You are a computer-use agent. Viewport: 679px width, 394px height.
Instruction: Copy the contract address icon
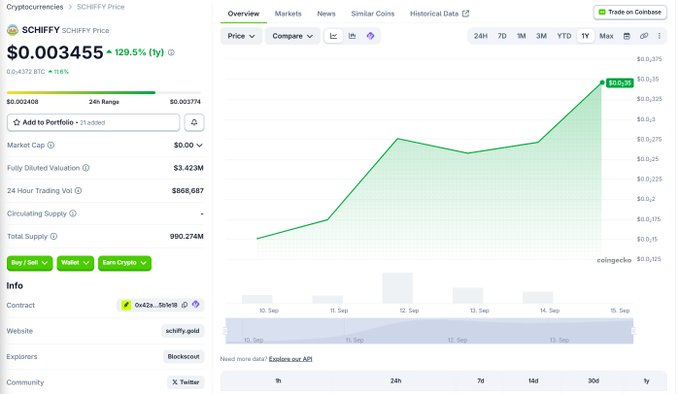184,305
